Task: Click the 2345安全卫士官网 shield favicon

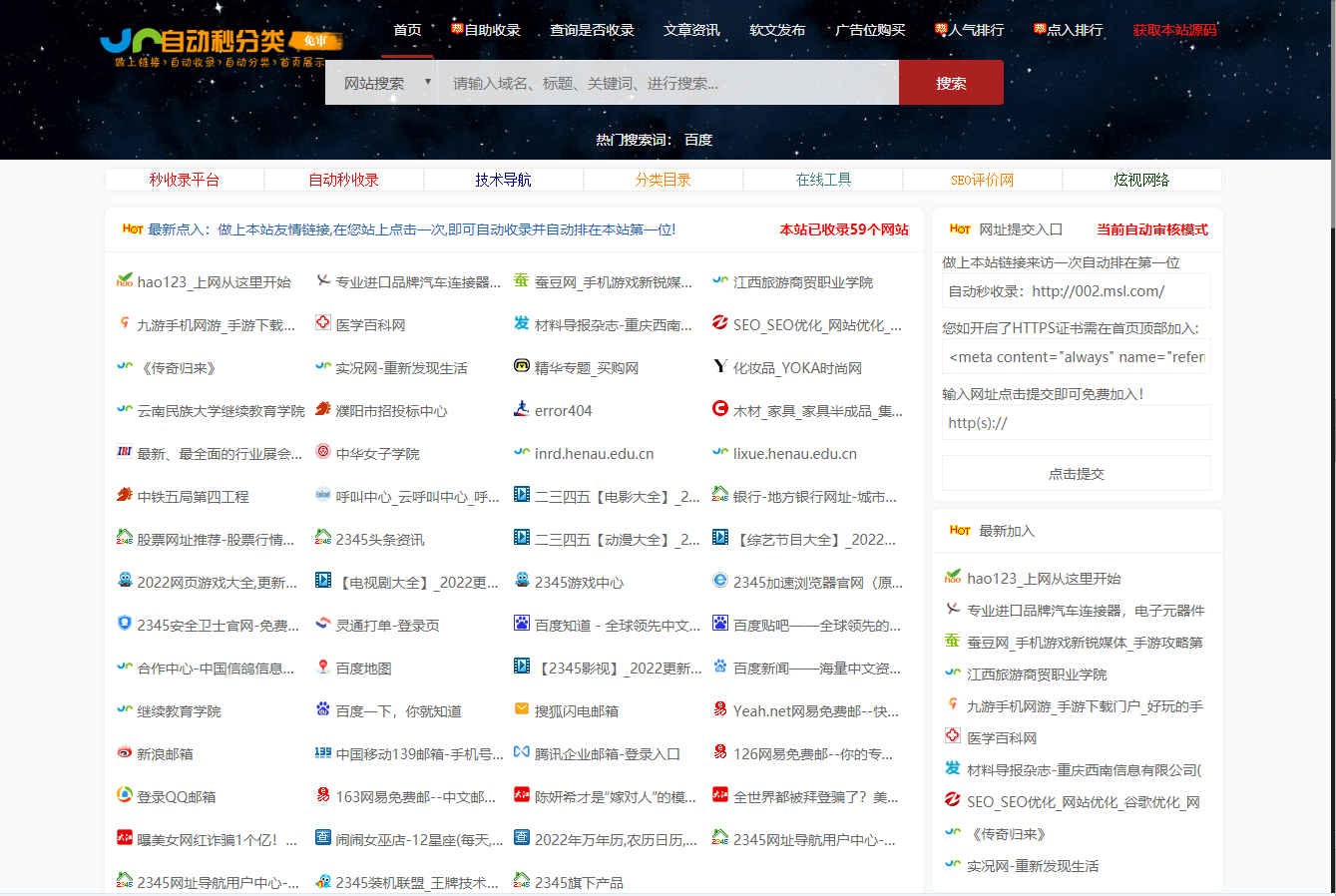Action: pyautogui.click(x=125, y=625)
